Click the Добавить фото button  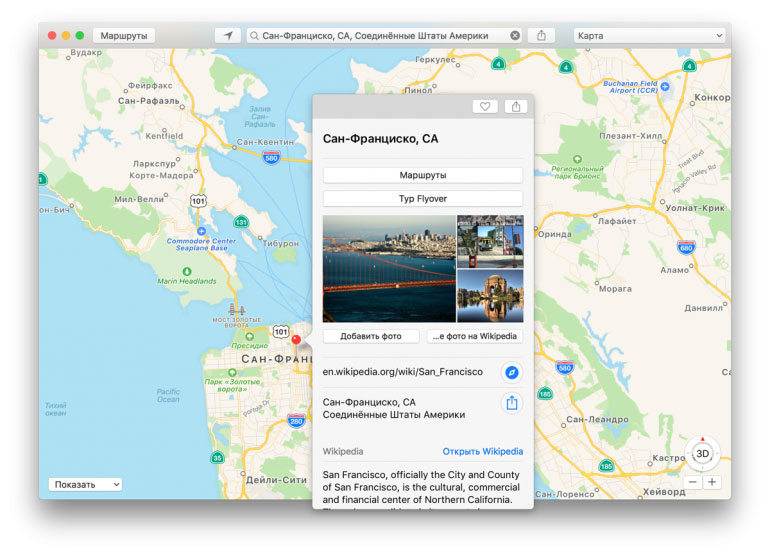[x=371, y=336]
